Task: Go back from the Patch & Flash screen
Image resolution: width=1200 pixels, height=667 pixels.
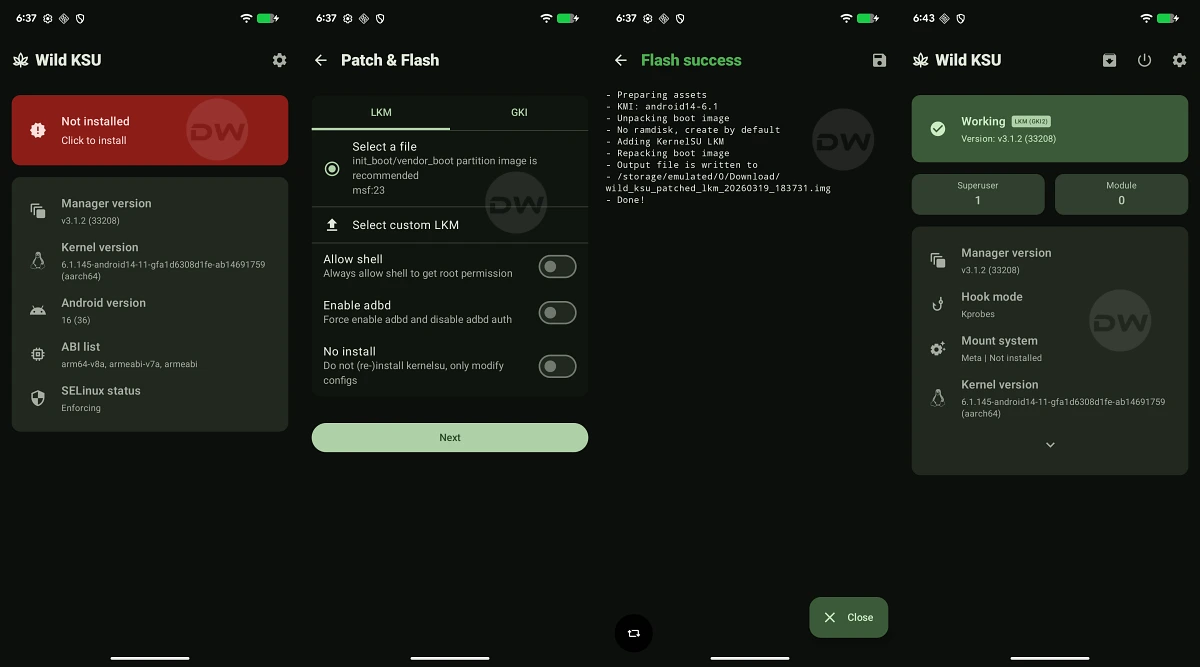Action: pyautogui.click(x=321, y=60)
